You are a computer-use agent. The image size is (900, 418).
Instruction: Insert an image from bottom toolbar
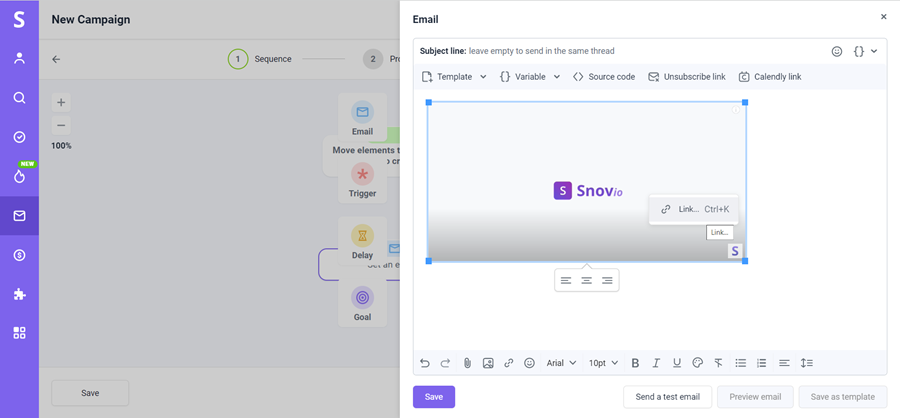coord(488,363)
